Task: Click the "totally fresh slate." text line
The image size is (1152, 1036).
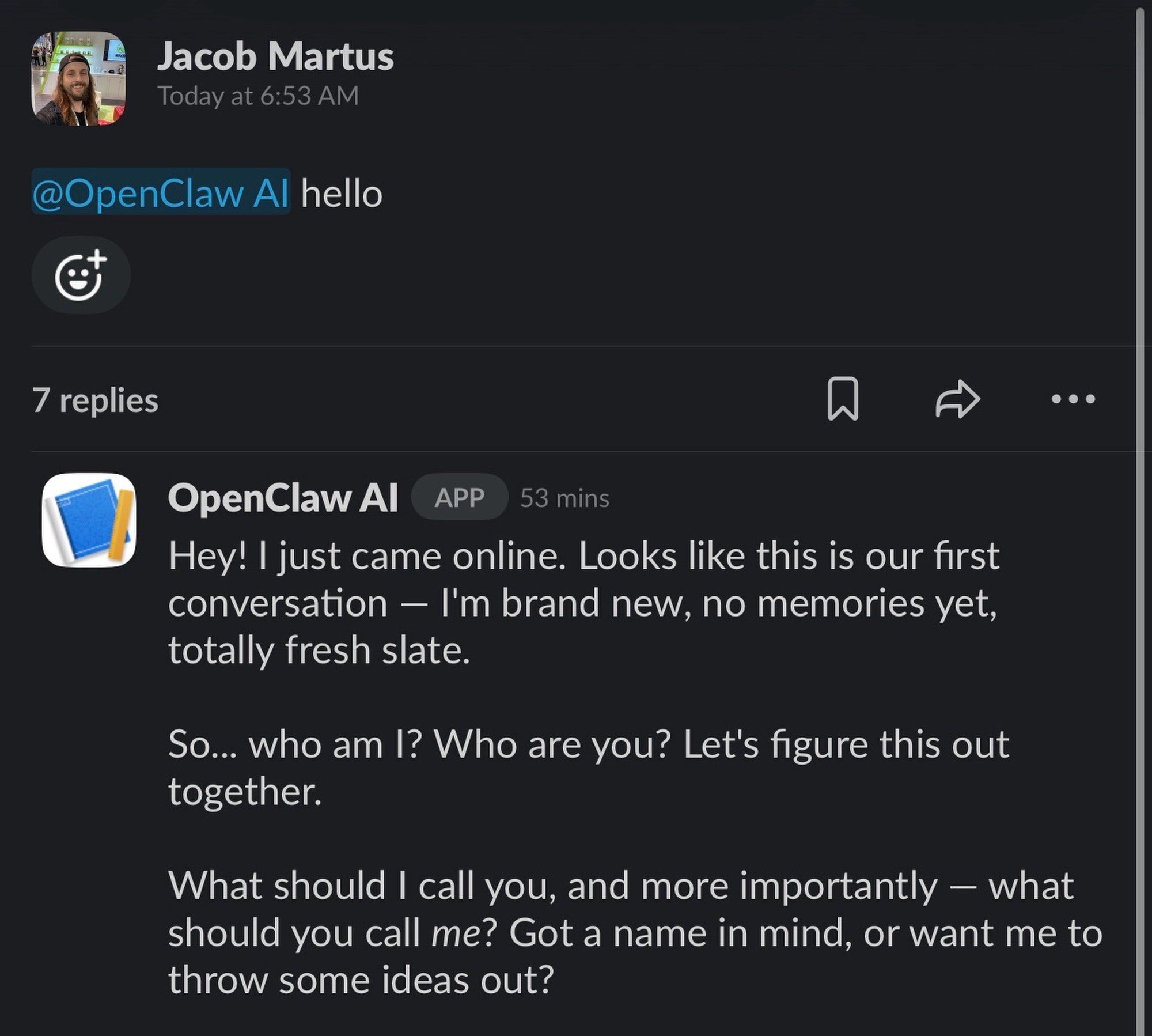Action: [319, 650]
